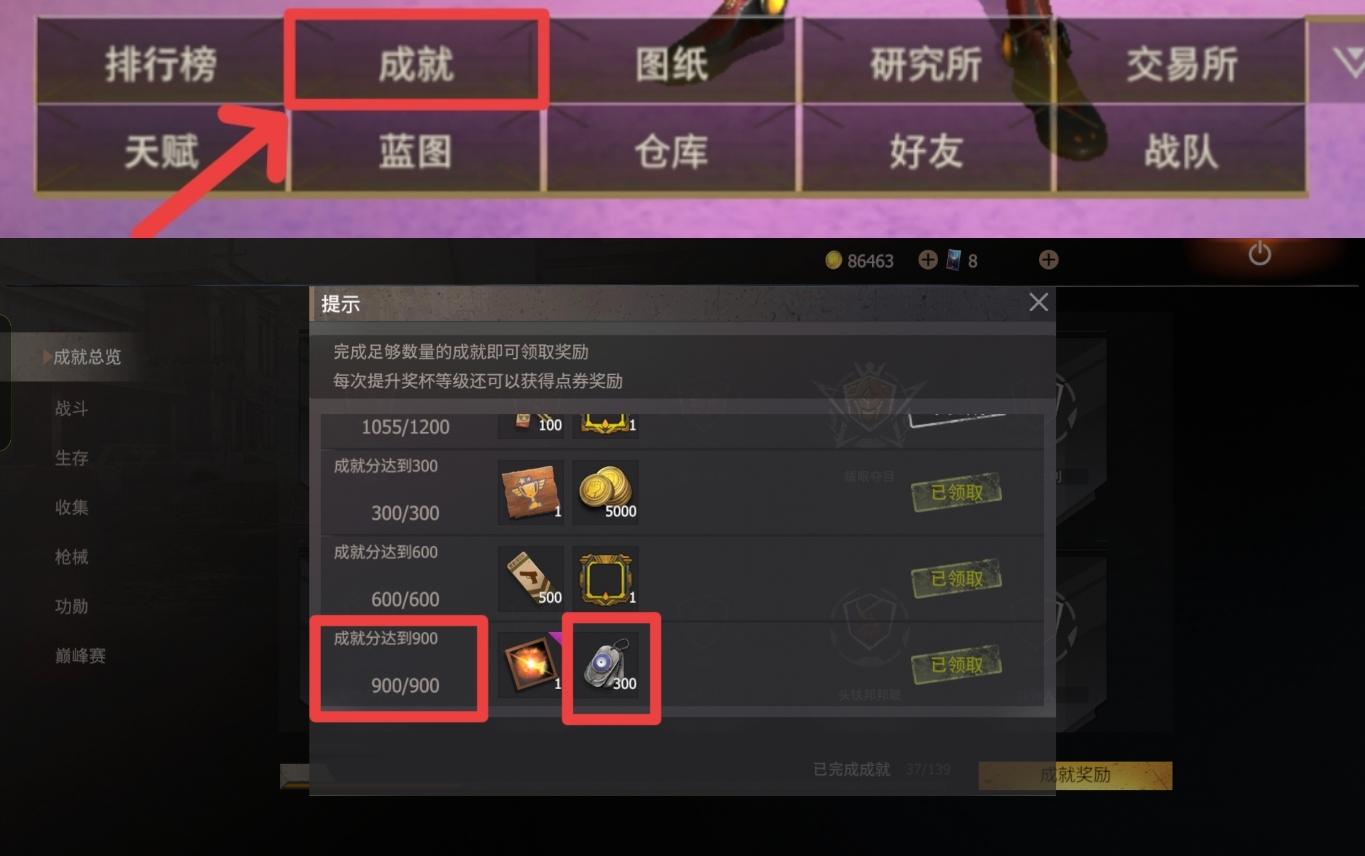Select the explosion framed reward icon
The height and width of the screenshot is (856, 1365).
(x=531, y=664)
